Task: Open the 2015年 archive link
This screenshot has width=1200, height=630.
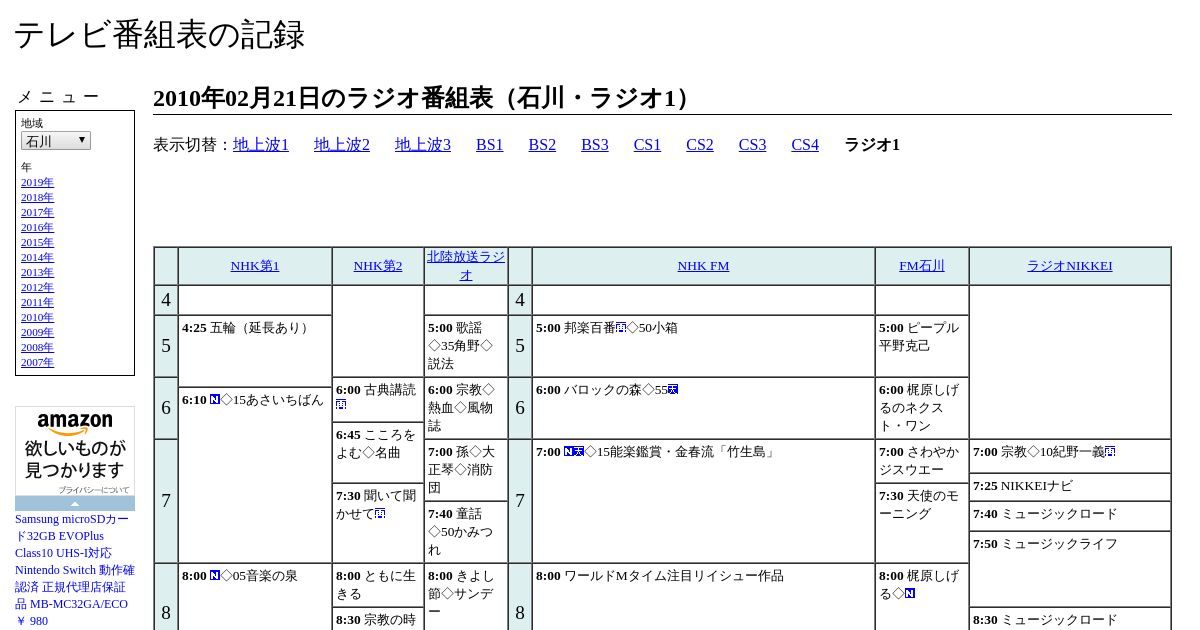Action: click(x=37, y=243)
